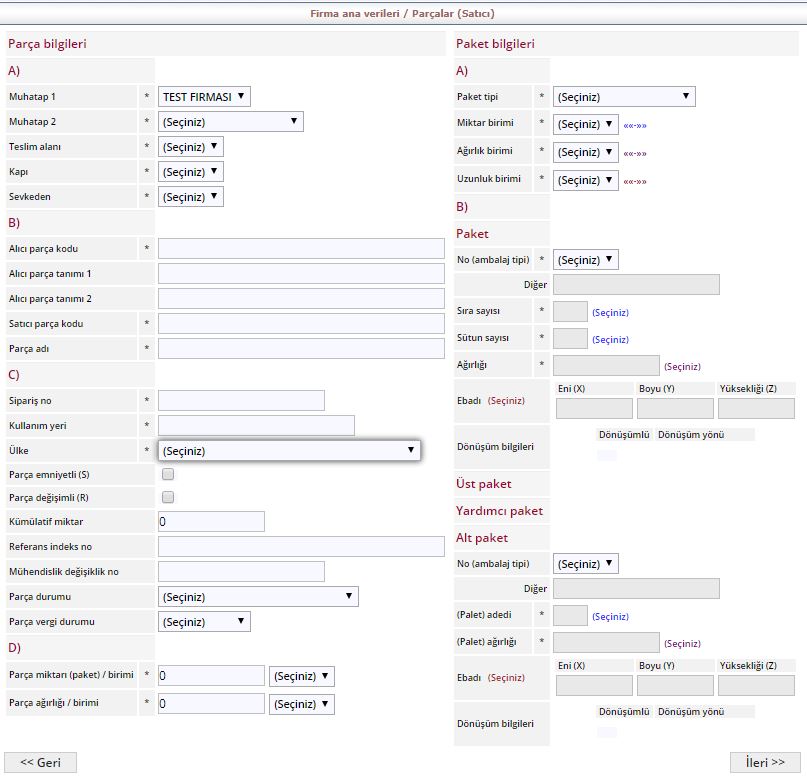The image size is (807, 780).
Task: Click «-» icon next to Ağırlık birimi
Action: point(634,153)
